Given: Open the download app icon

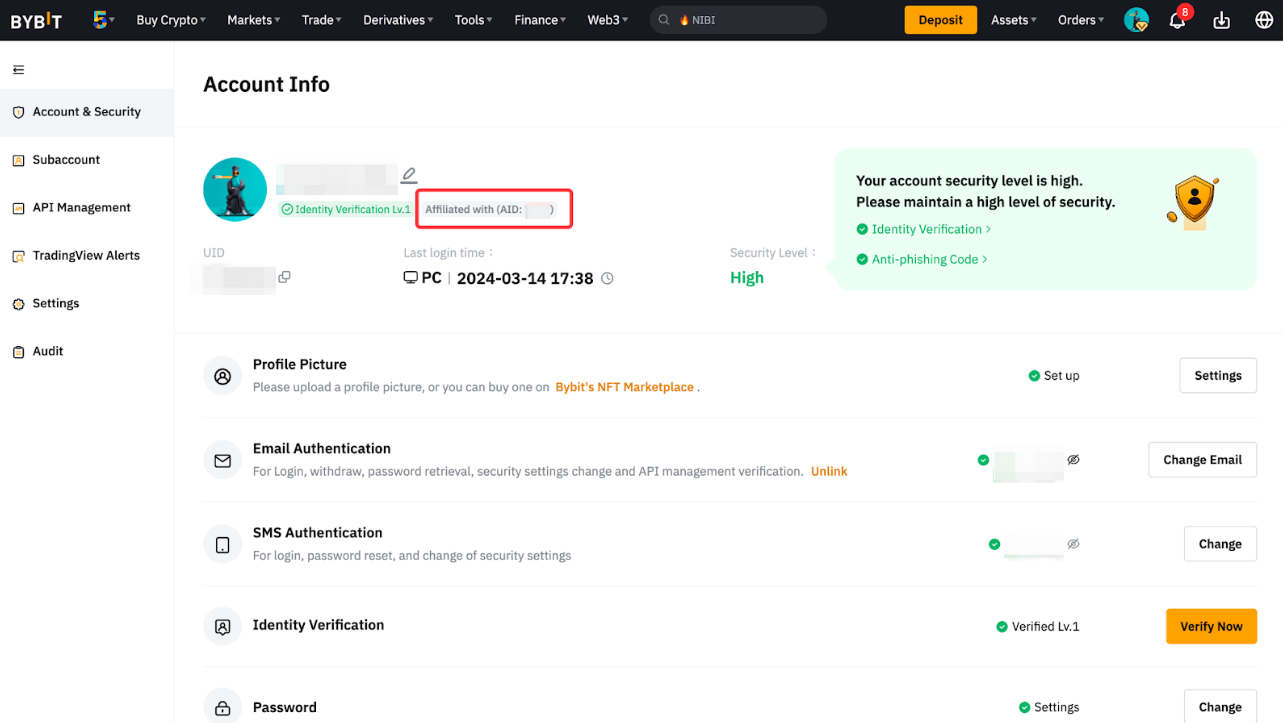Looking at the screenshot, I should [x=1221, y=21].
